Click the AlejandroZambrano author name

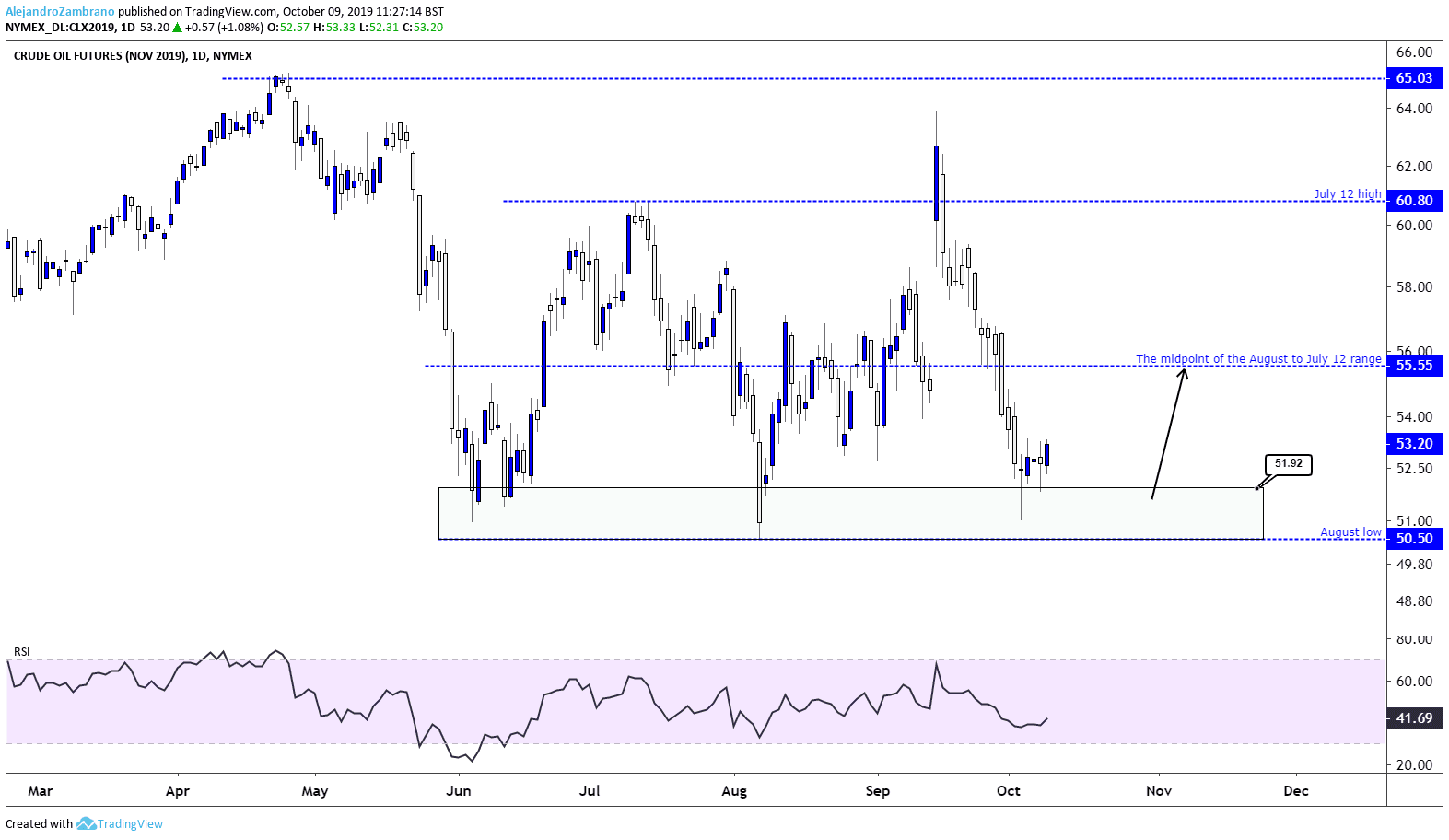pyautogui.click(x=60, y=12)
